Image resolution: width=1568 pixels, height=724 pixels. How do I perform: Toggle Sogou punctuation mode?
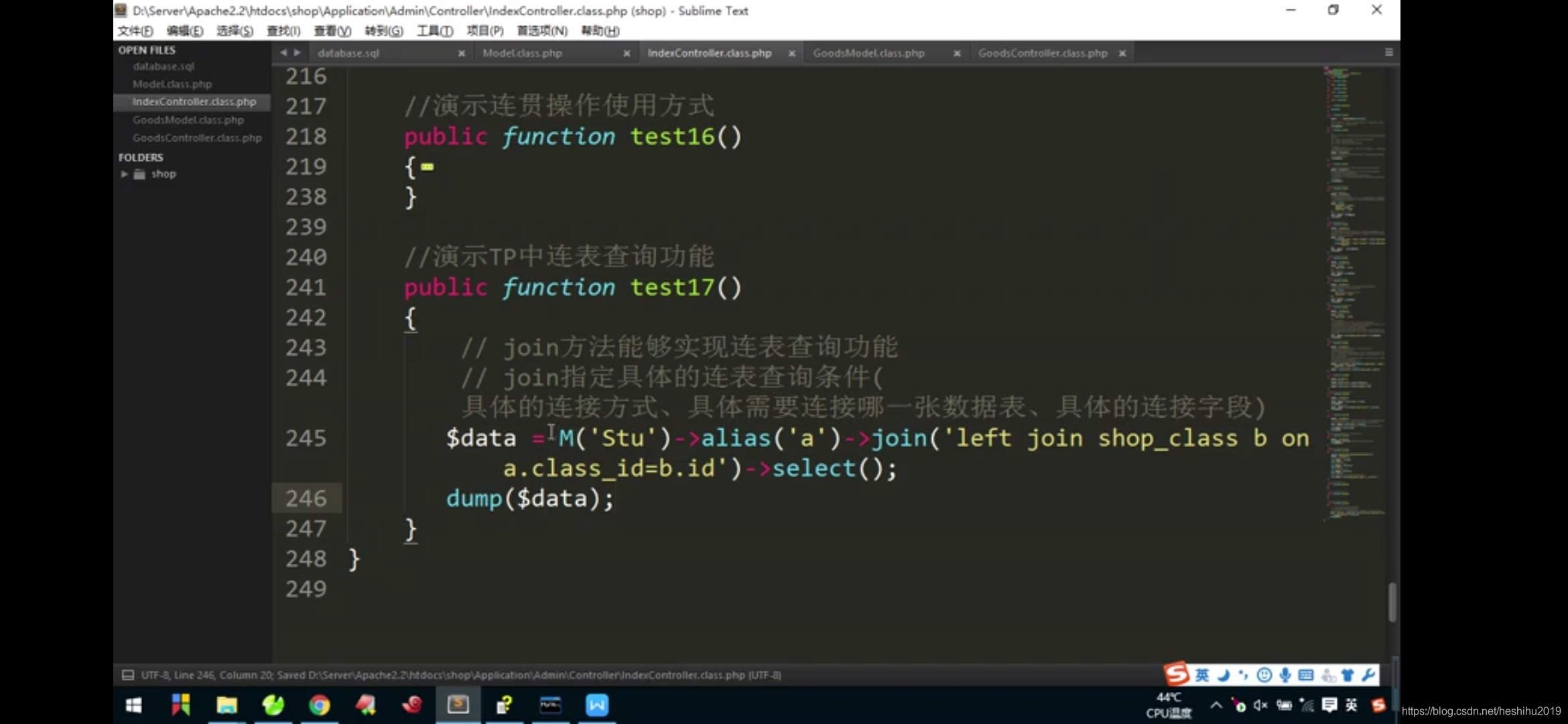(x=1244, y=675)
